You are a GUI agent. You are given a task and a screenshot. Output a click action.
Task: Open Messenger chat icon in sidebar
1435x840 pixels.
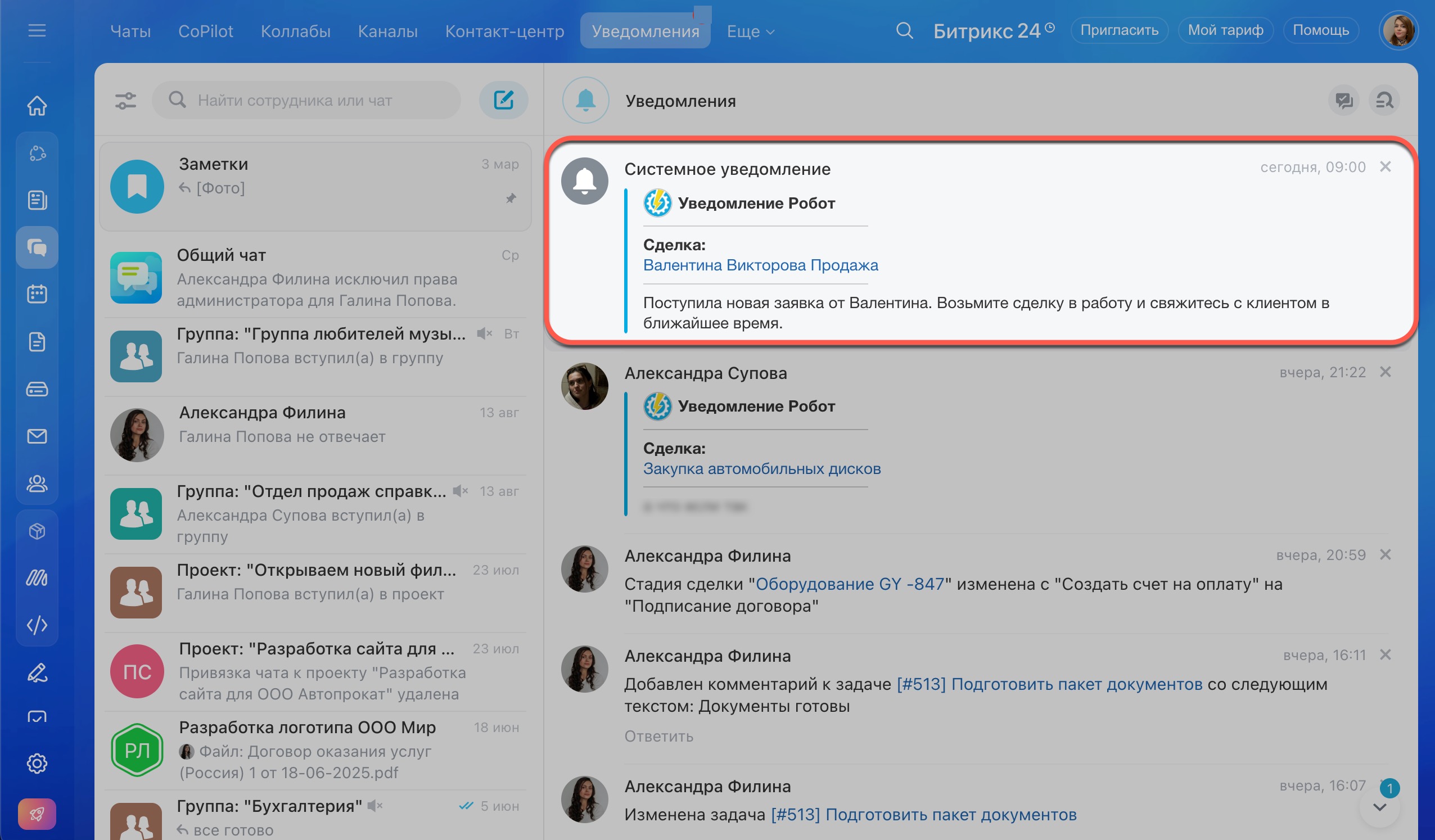tap(37, 247)
